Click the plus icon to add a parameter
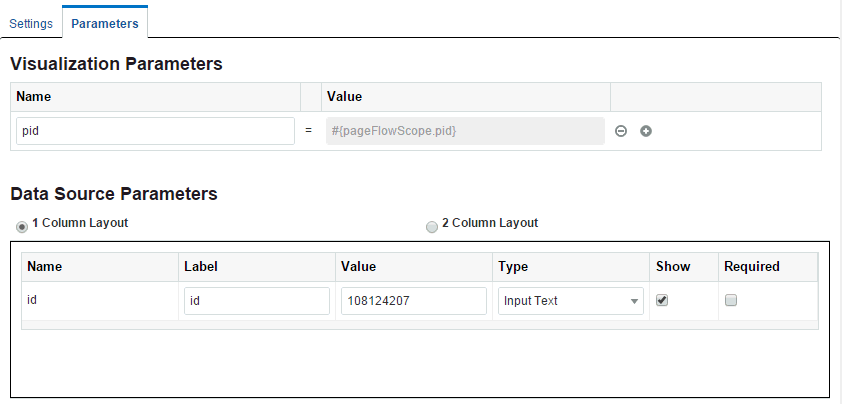 646,131
